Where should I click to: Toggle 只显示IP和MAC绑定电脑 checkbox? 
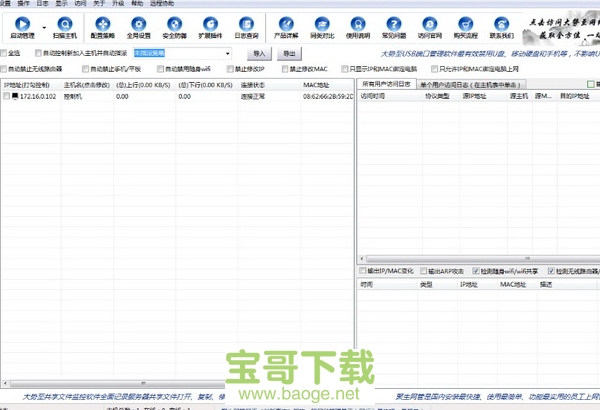coord(344,69)
